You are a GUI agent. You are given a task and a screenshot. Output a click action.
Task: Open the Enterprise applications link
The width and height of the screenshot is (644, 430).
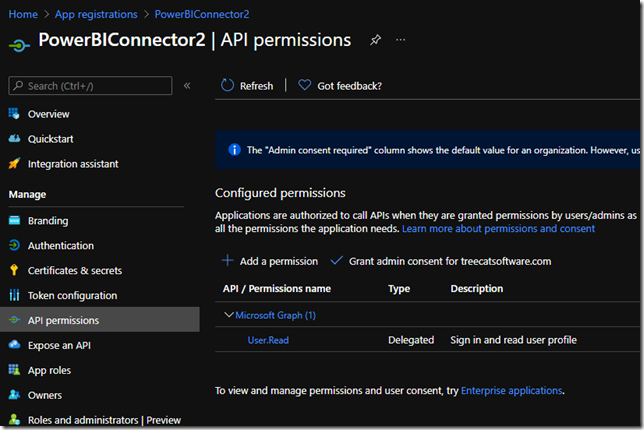tap(511, 391)
